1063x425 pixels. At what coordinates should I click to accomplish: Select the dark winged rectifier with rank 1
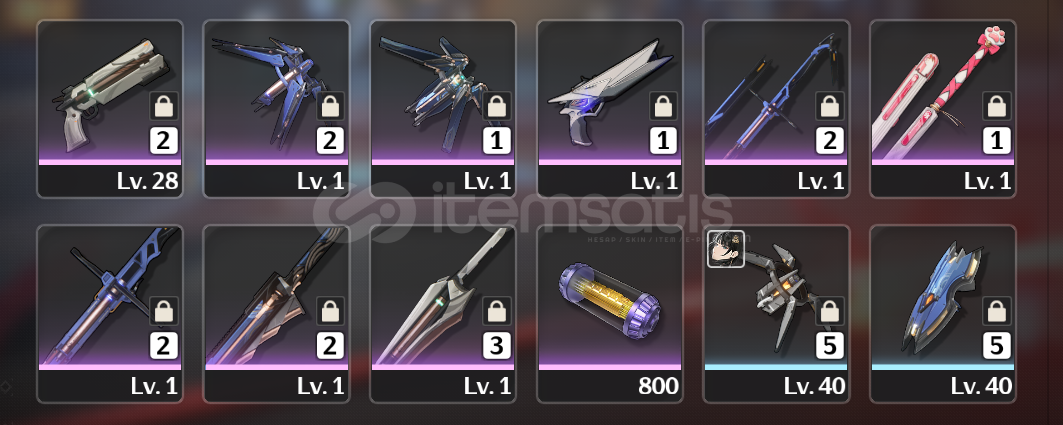click(x=443, y=108)
